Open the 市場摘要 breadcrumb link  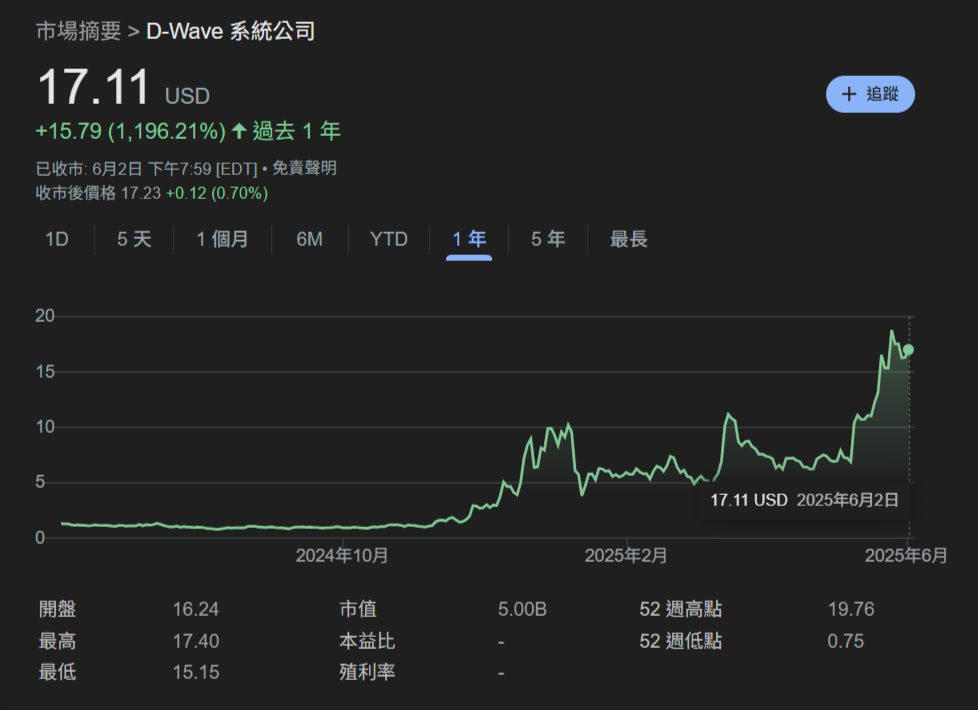[x=79, y=31]
